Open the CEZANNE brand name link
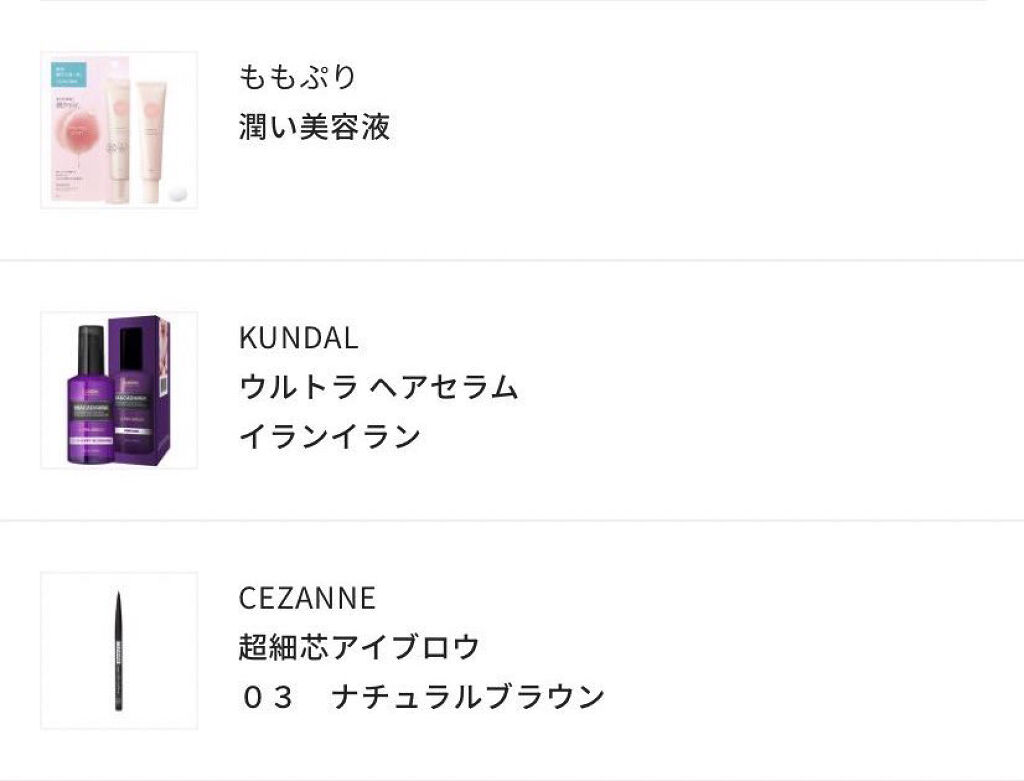Image resolution: width=1024 pixels, height=781 pixels. coord(307,598)
